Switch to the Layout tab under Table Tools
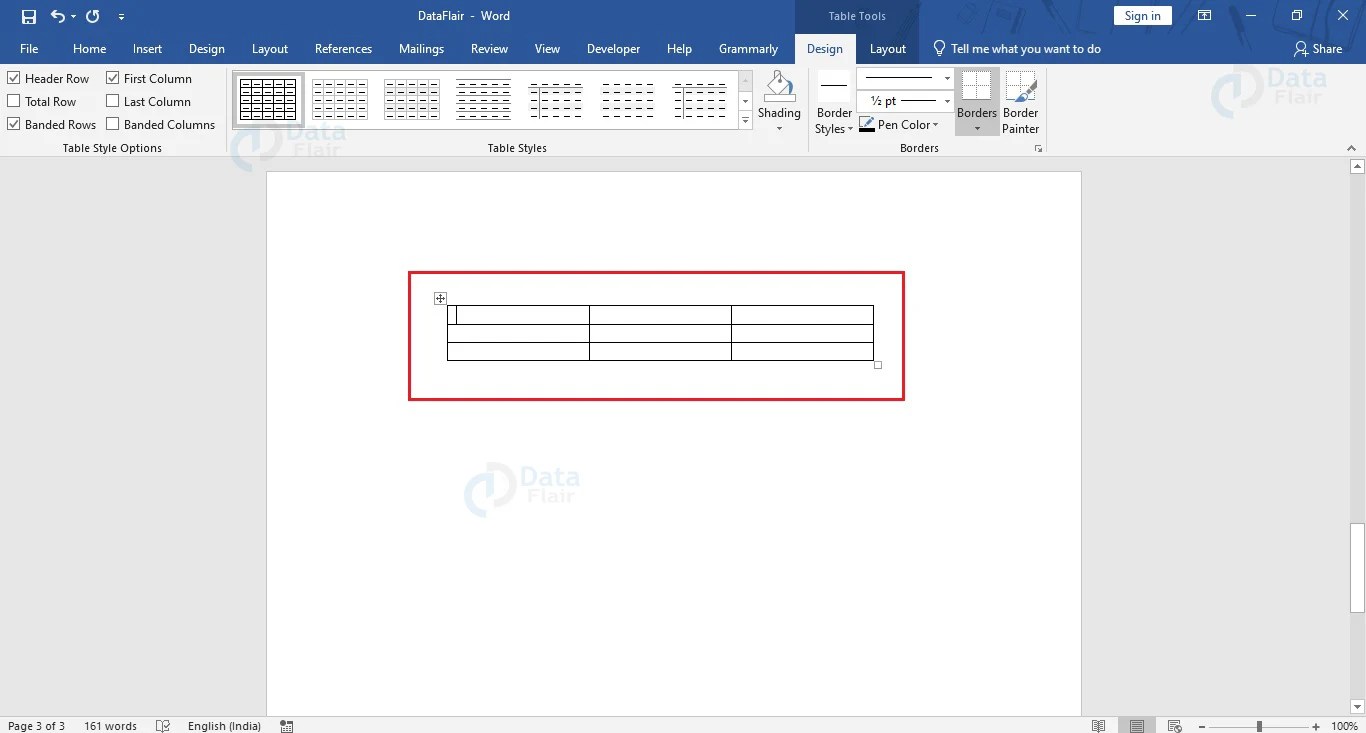Viewport: 1366px width, 733px height. point(887,48)
